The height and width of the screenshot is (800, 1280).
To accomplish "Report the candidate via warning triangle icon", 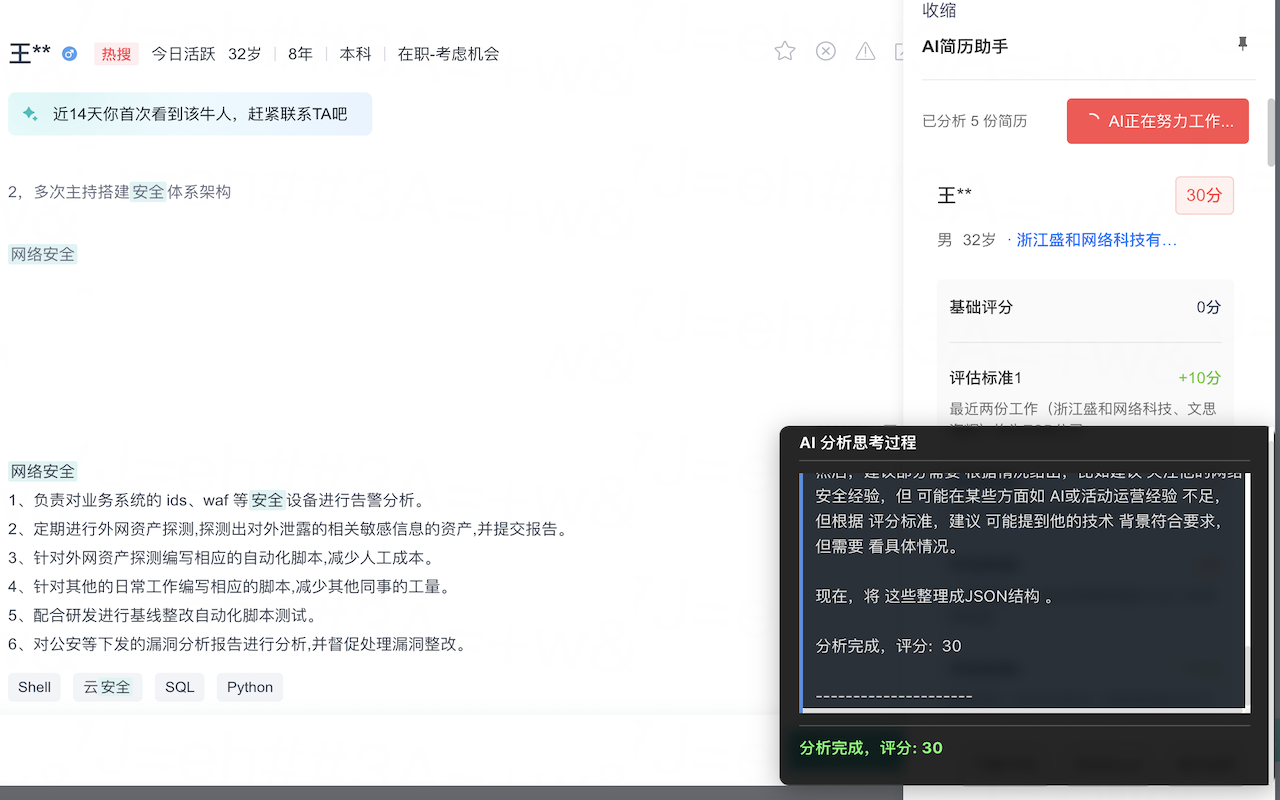I will pyautogui.click(x=865, y=51).
